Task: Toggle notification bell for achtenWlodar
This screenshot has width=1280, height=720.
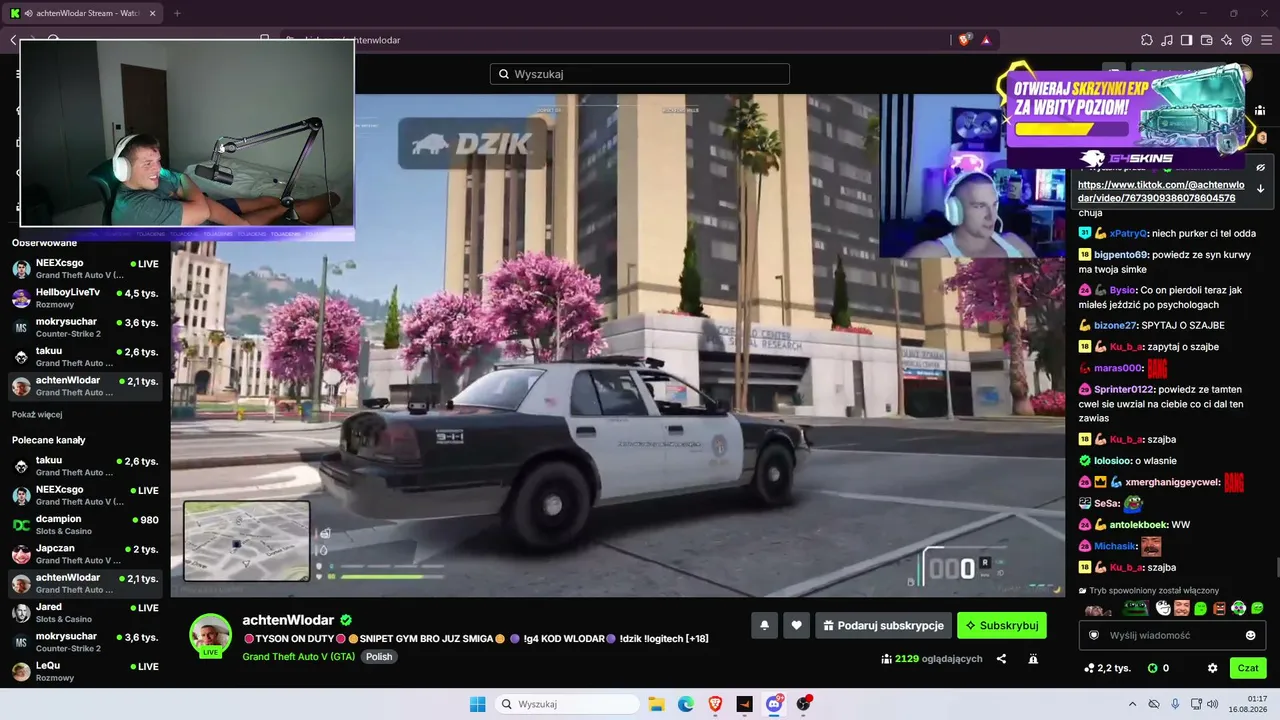Action: [x=765, y=626]
